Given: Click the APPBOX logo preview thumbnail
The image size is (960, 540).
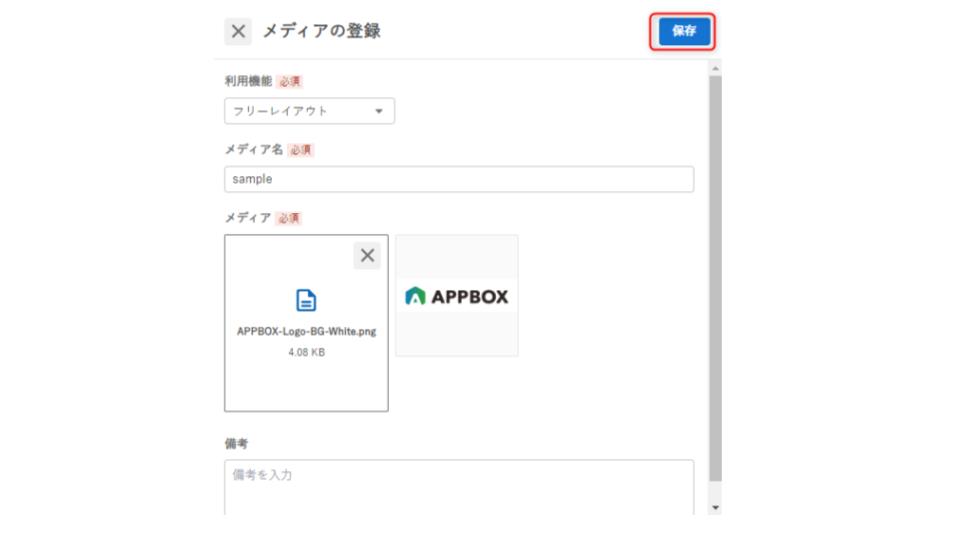Looking at the screenshot, I should tap(457, 296).
